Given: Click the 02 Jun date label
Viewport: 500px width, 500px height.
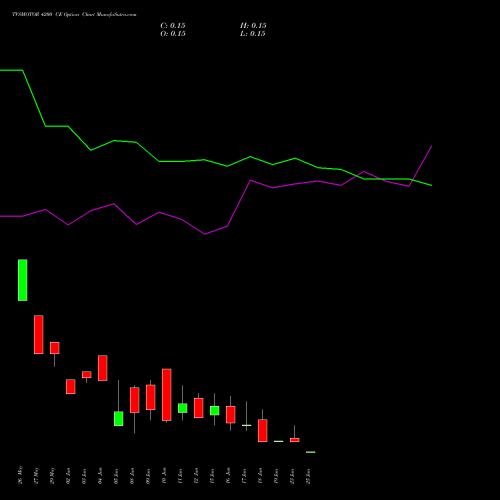Looking at the screenshot, I should (x=69, y=476).
